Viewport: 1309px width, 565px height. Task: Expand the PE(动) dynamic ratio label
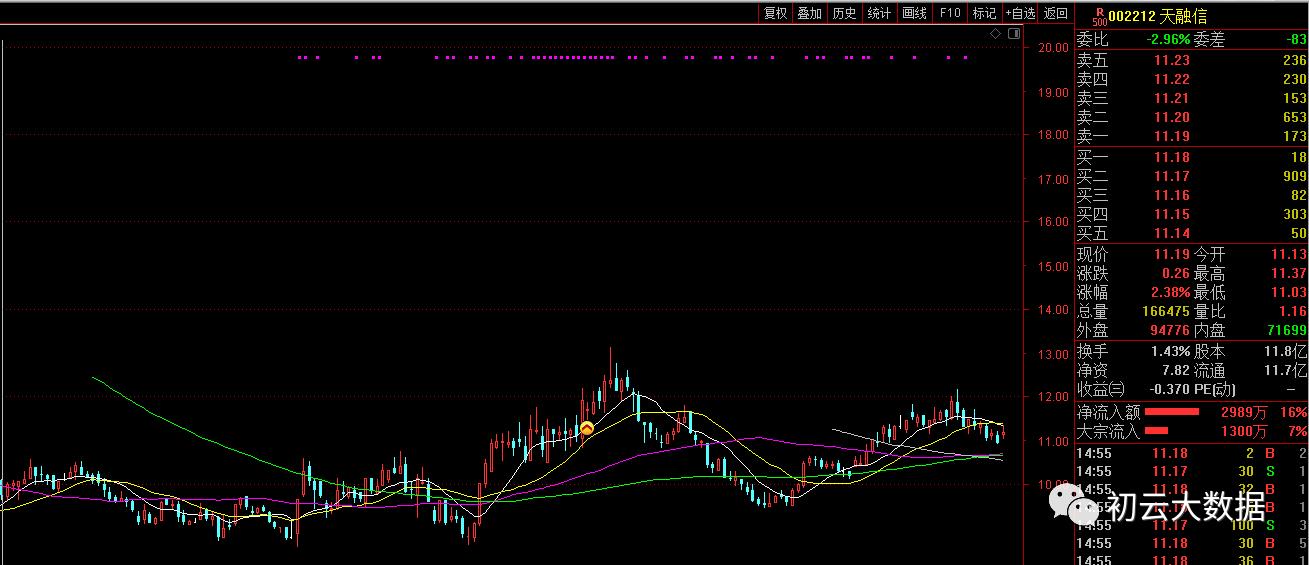[x=1216, y=389]
